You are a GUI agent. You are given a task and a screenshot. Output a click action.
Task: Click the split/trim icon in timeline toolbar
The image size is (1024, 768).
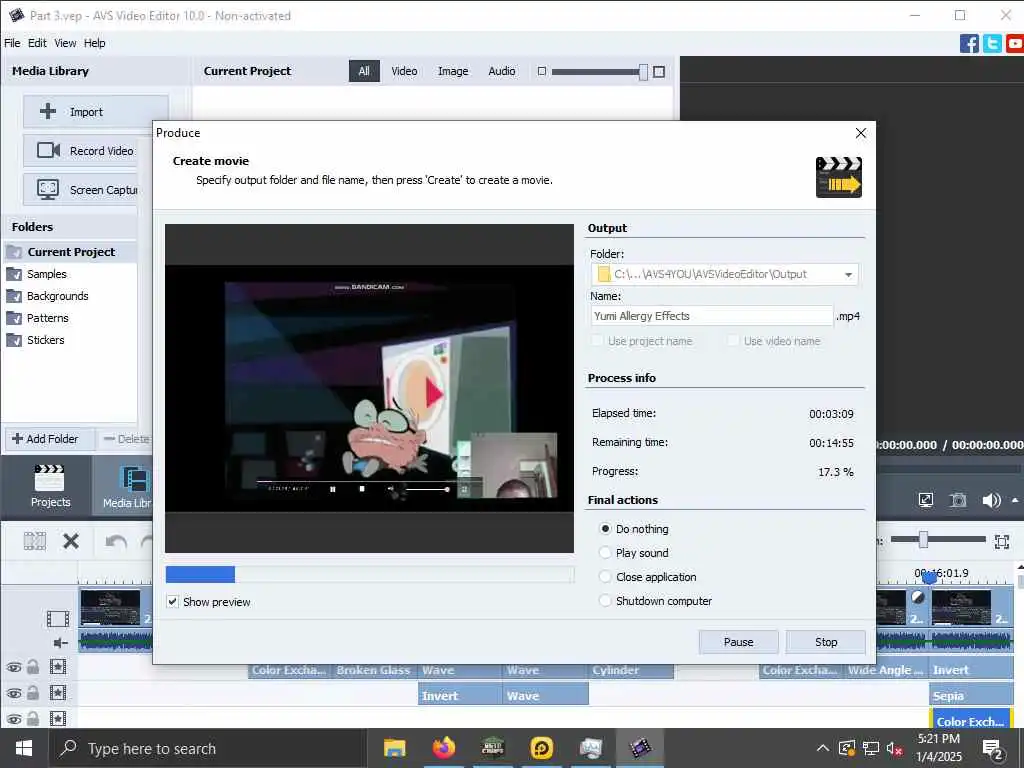click(x=35, y=541)
